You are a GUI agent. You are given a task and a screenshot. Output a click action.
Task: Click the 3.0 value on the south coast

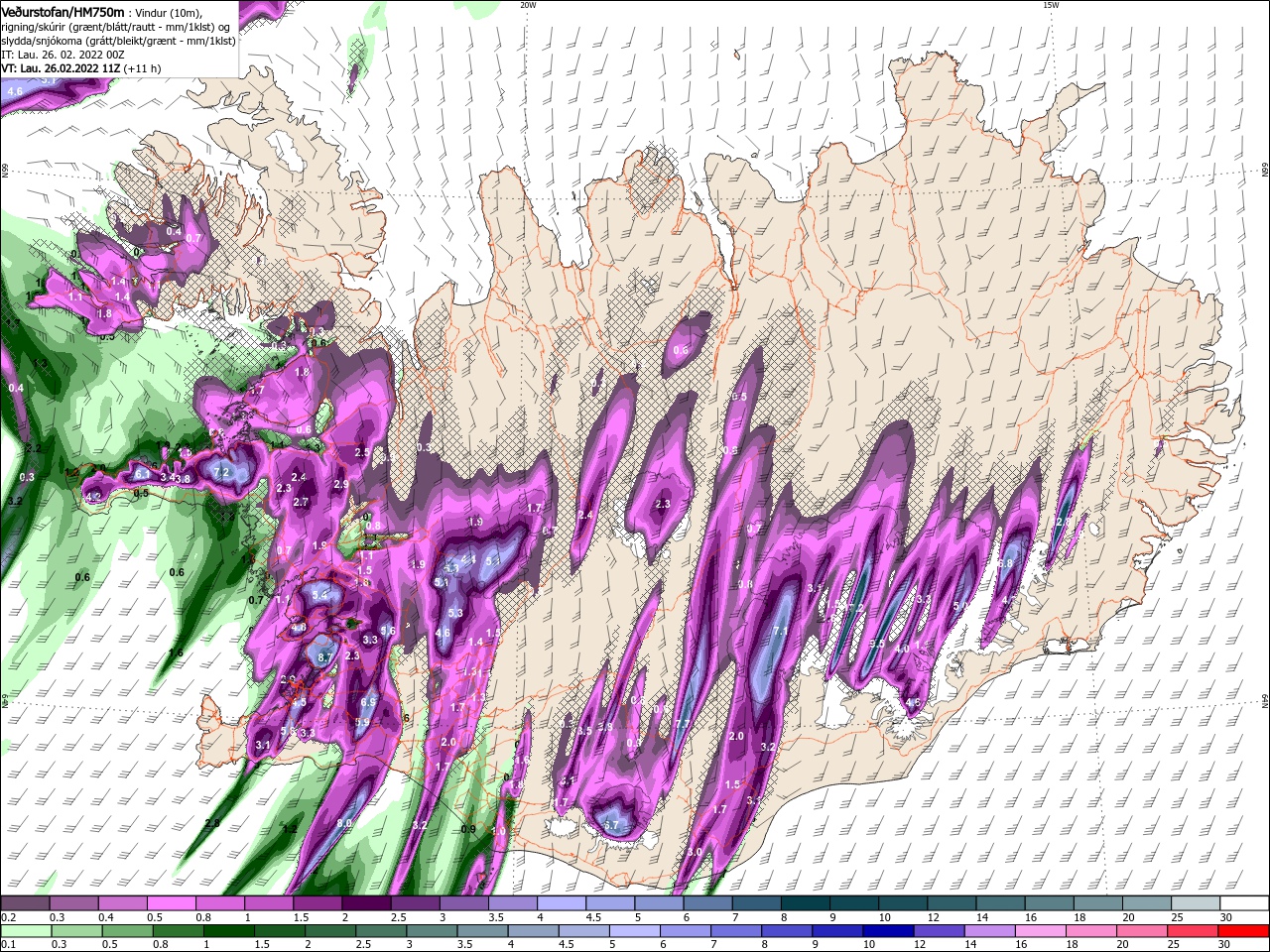[695, 852]
